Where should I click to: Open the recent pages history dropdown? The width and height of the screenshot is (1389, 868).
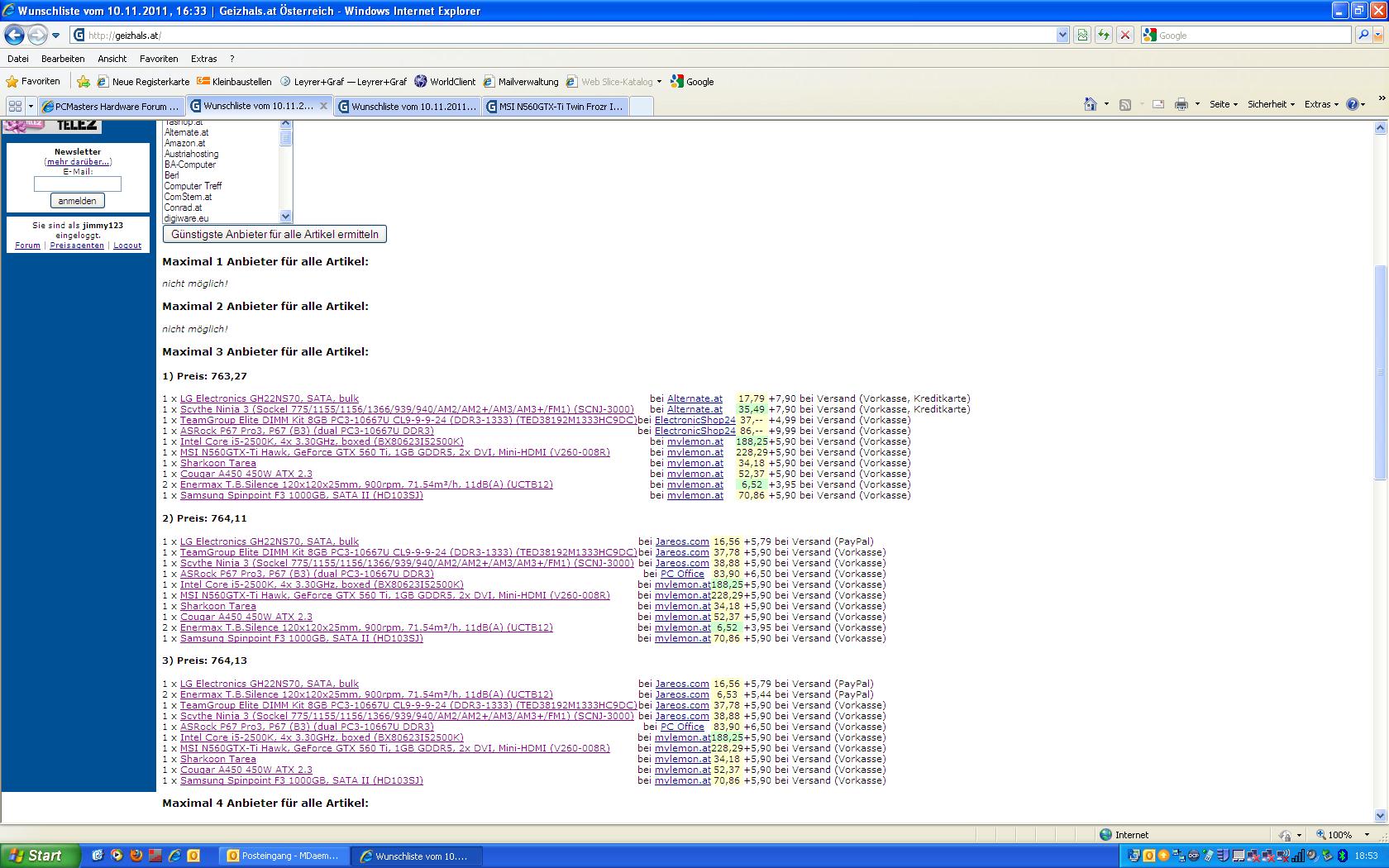[55, 36]
